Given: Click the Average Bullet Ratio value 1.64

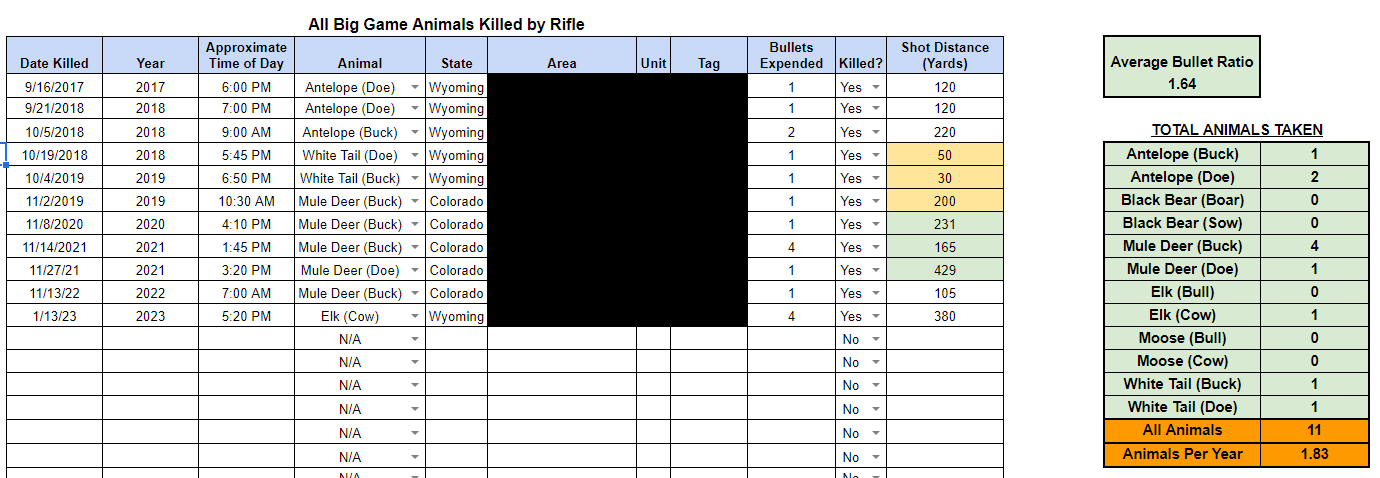Looking at the screenshot, I should click(x=1181, y=84).
